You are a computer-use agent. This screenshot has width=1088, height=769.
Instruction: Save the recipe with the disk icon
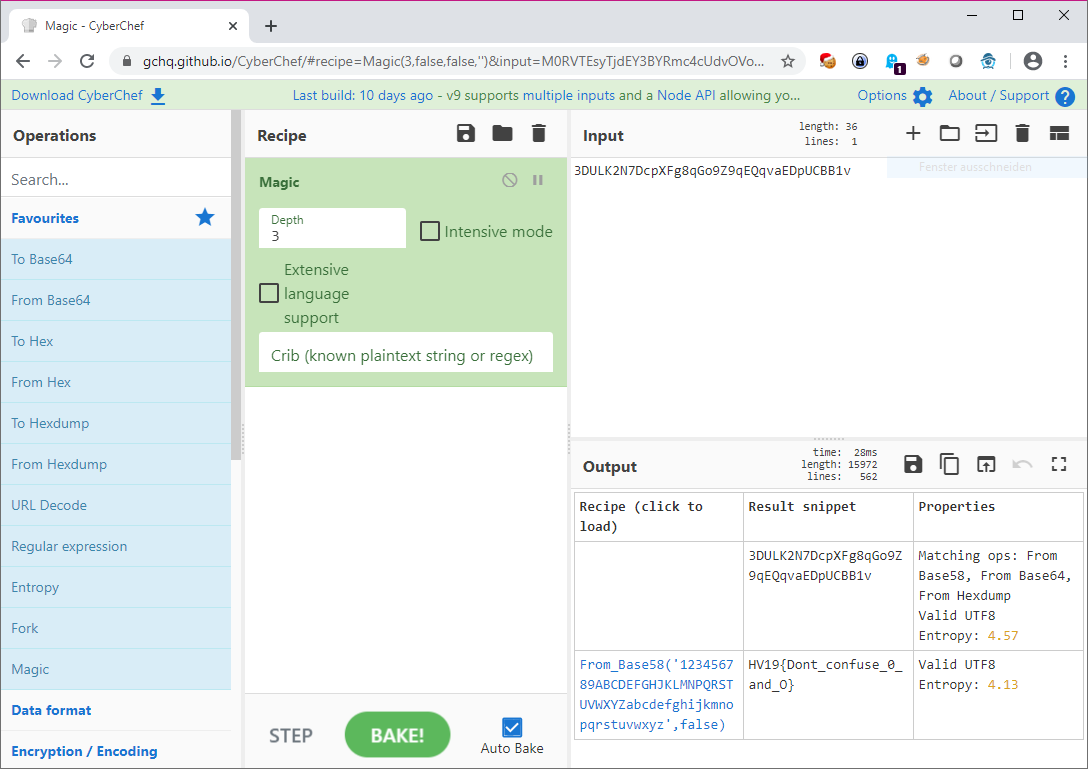(466, 133)
